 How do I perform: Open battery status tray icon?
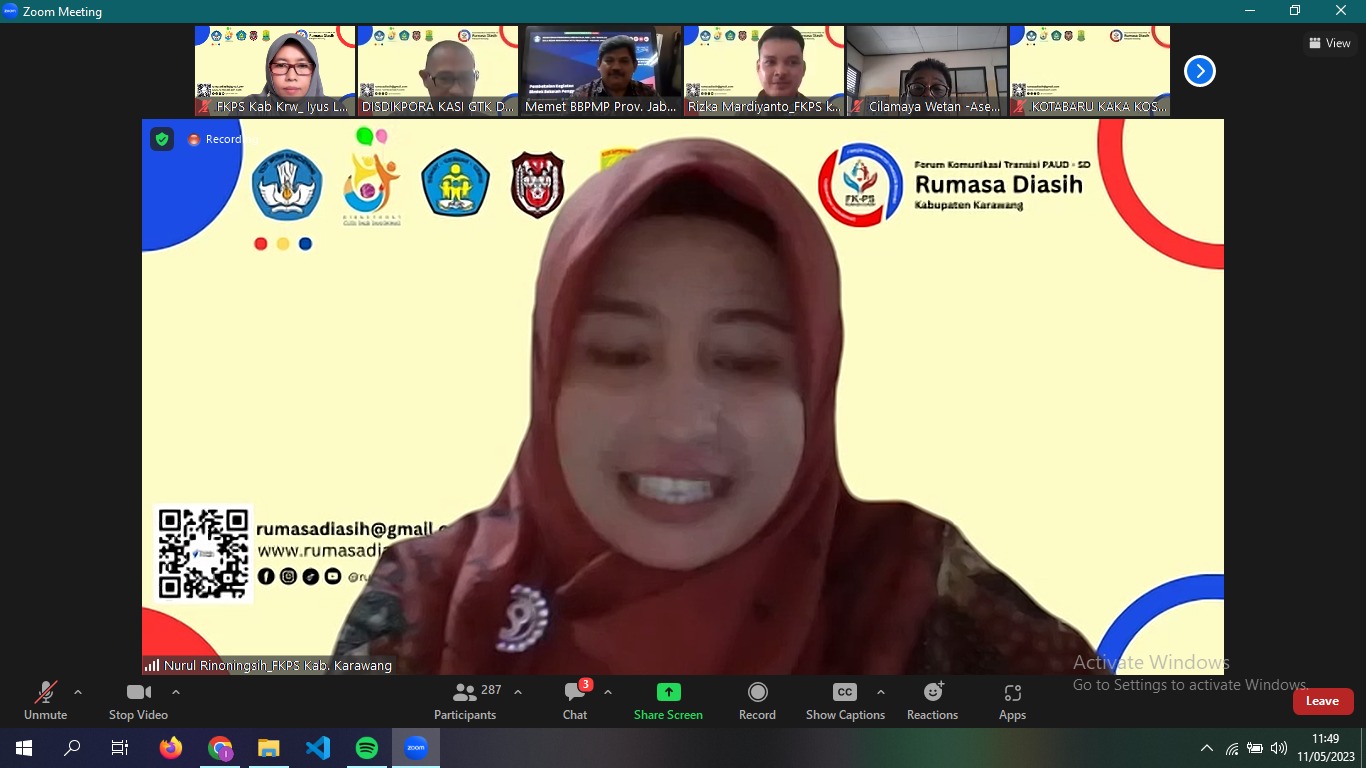click(1255, 748)
